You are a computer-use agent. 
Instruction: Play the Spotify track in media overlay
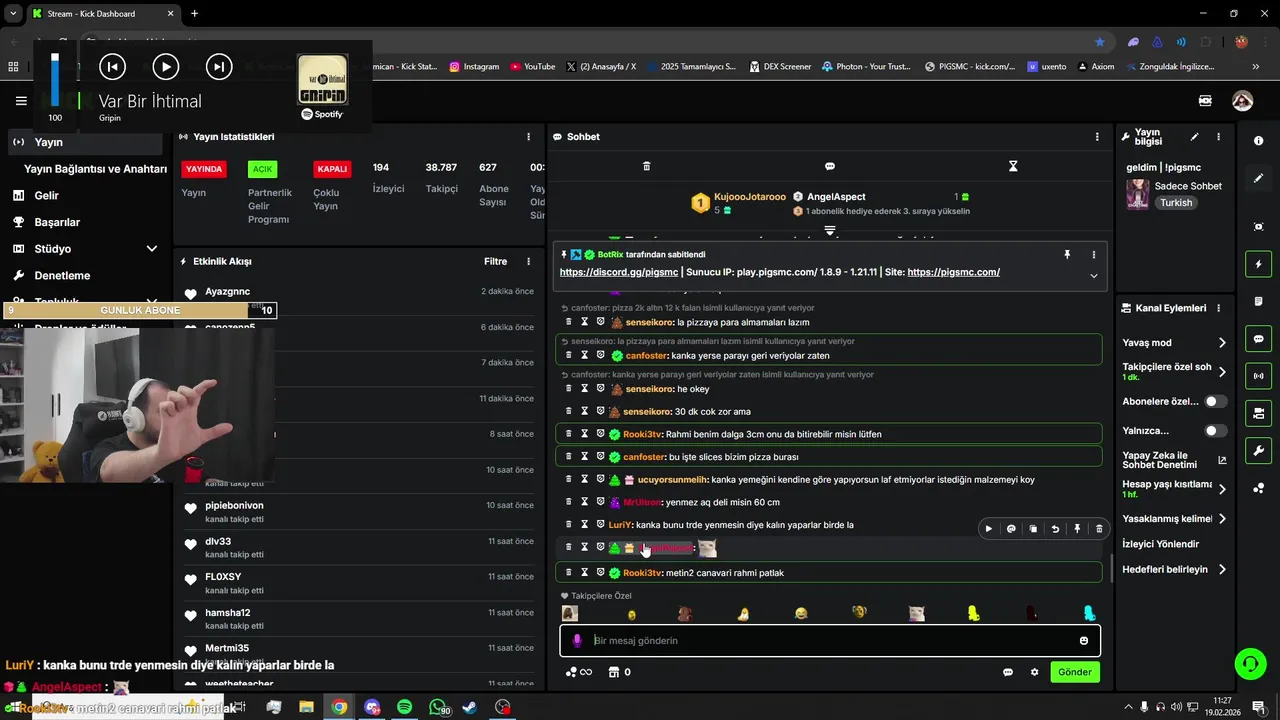(165, 67)
